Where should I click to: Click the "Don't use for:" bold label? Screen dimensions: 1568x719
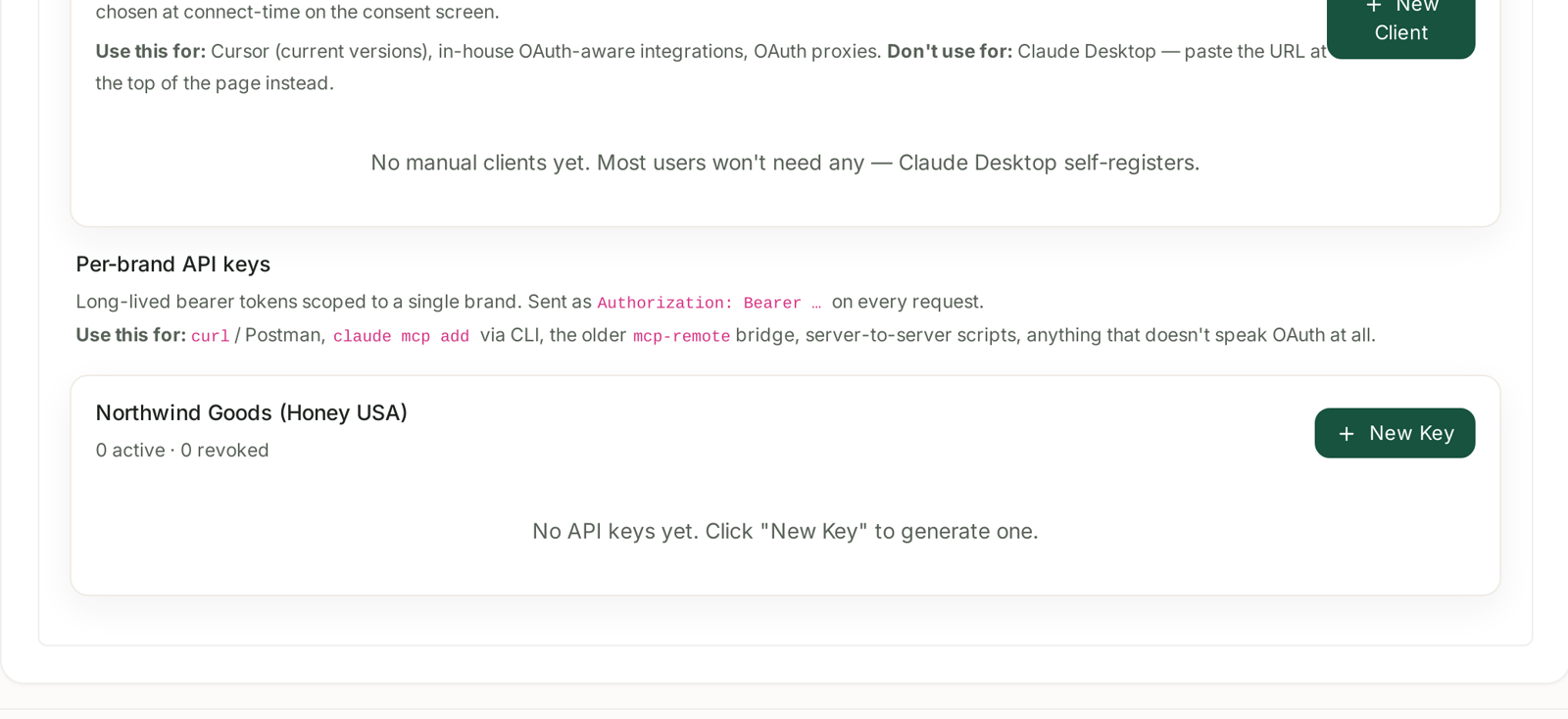[950, 51]
